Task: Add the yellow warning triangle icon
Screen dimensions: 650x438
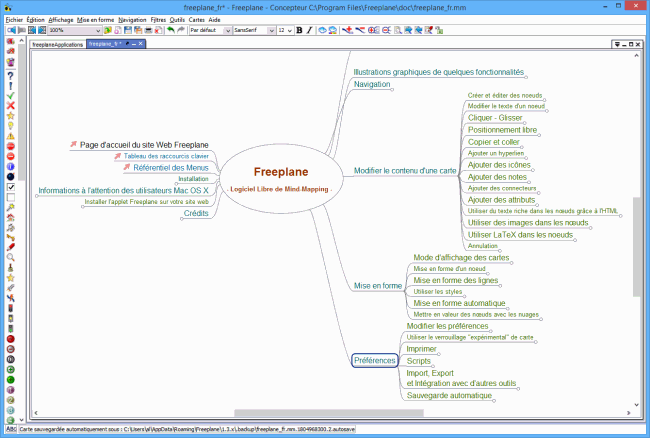Action: pos(11,136)
